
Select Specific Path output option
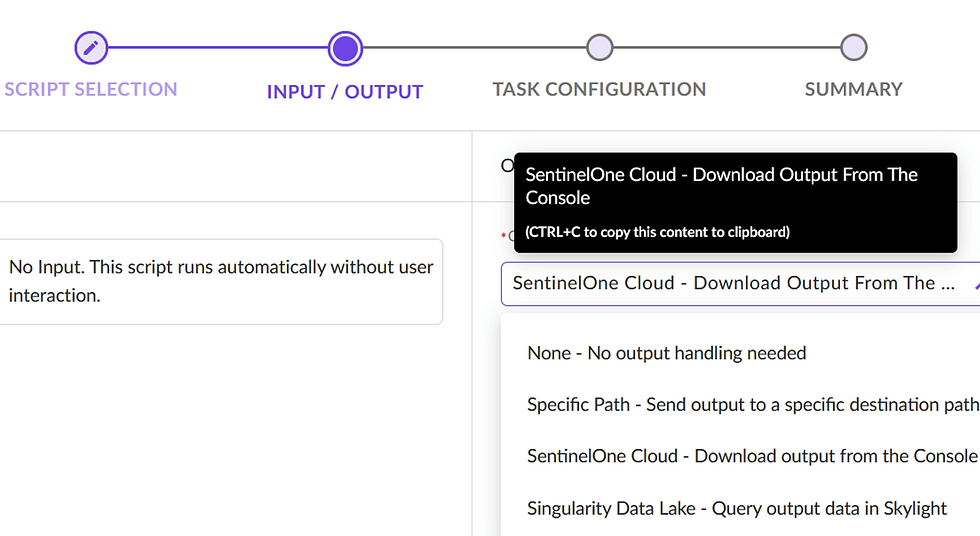752,405
